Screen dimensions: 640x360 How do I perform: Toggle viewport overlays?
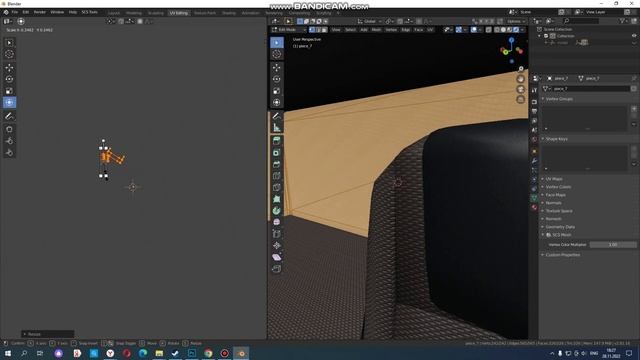[473, 30]
